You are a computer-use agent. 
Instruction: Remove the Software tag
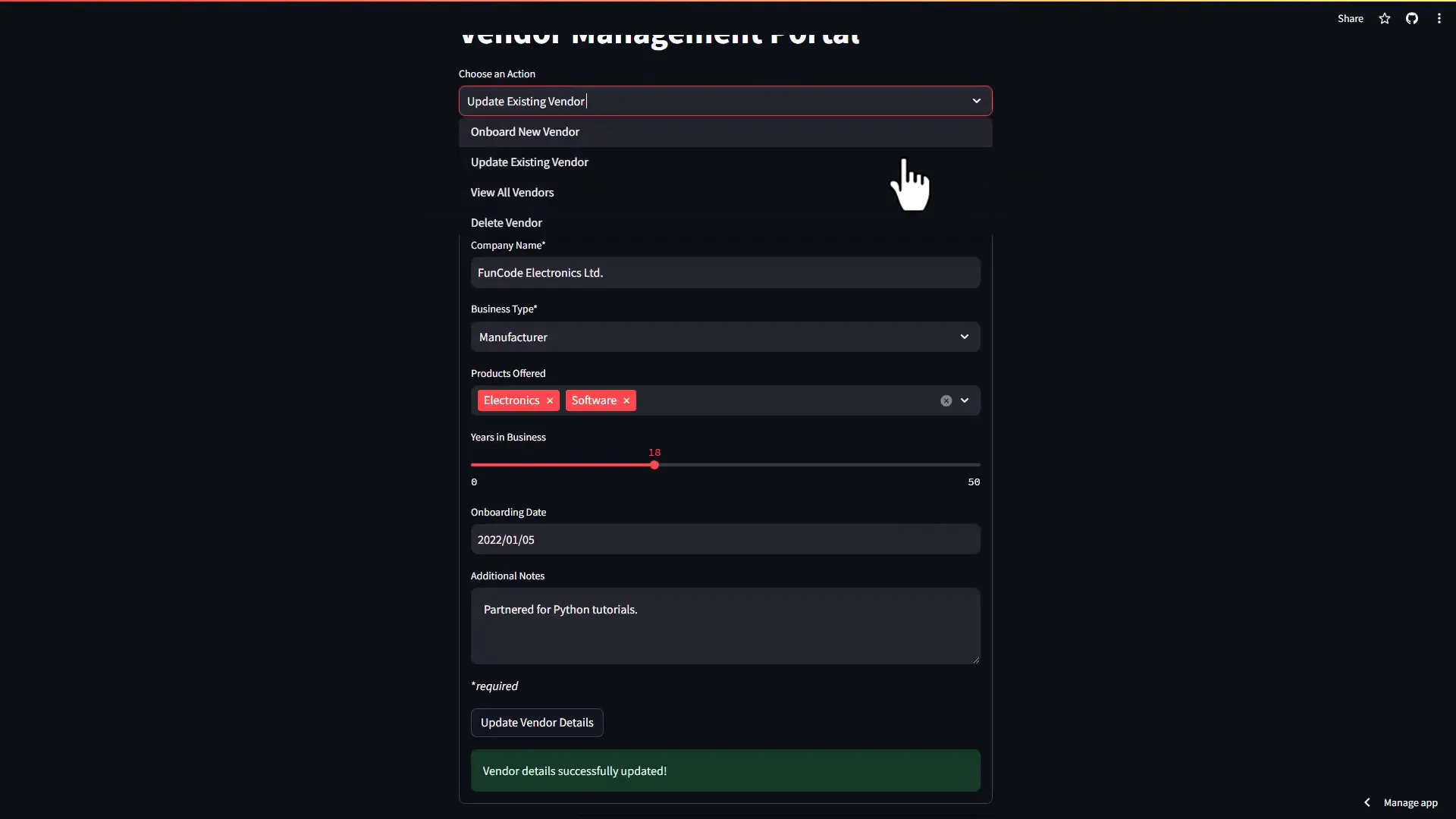[x=626, y=400]
